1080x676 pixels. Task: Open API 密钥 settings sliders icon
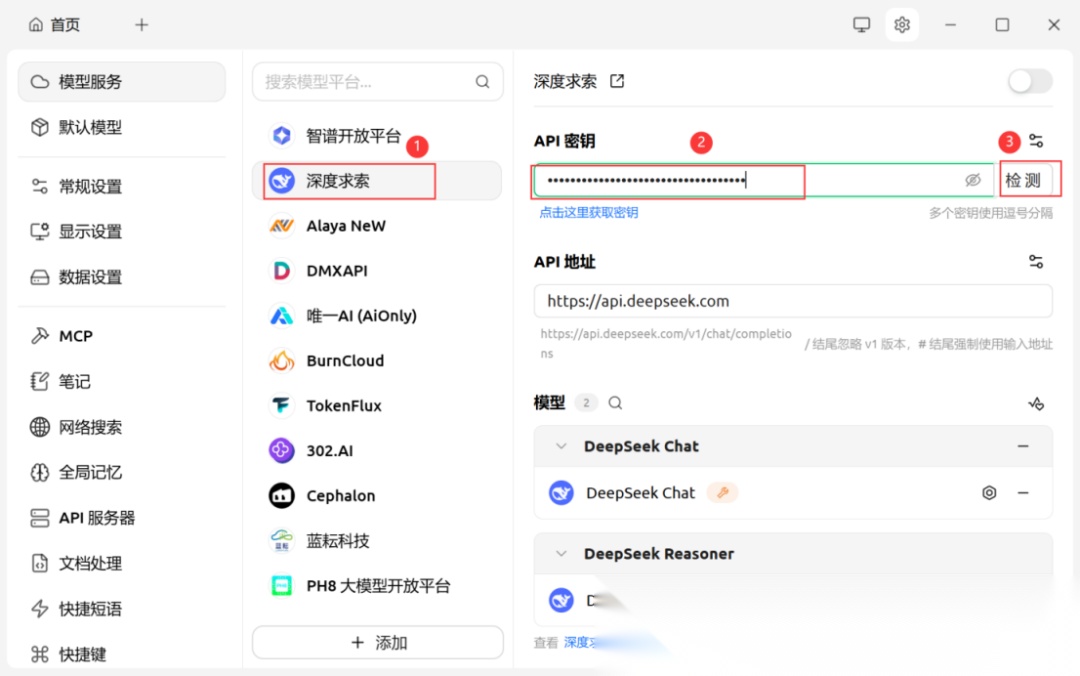click(x=1036, y=141)
